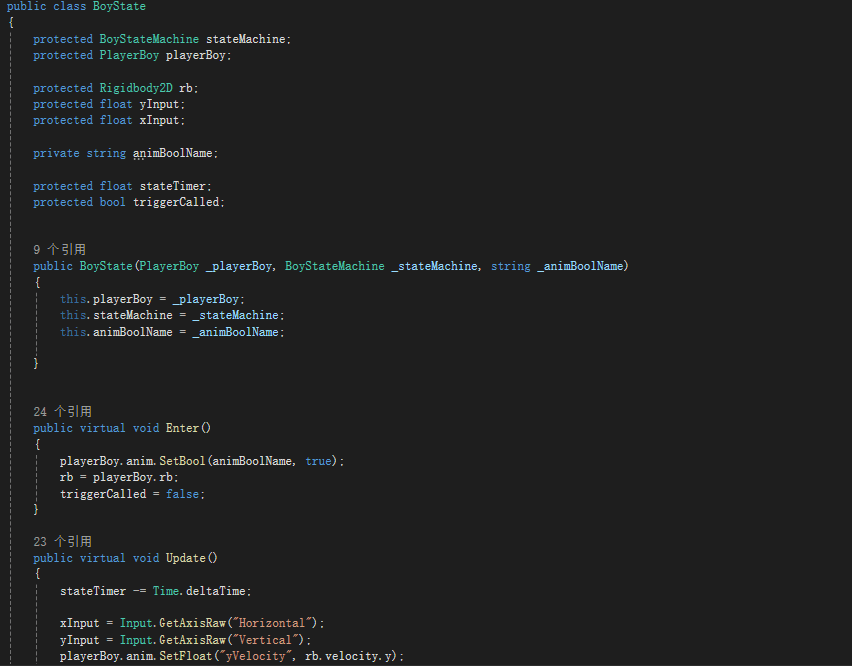Place cursor on "this.playerBoy = _playerBoy;" line
852x666 pixels.
click(x=152, y=299)
